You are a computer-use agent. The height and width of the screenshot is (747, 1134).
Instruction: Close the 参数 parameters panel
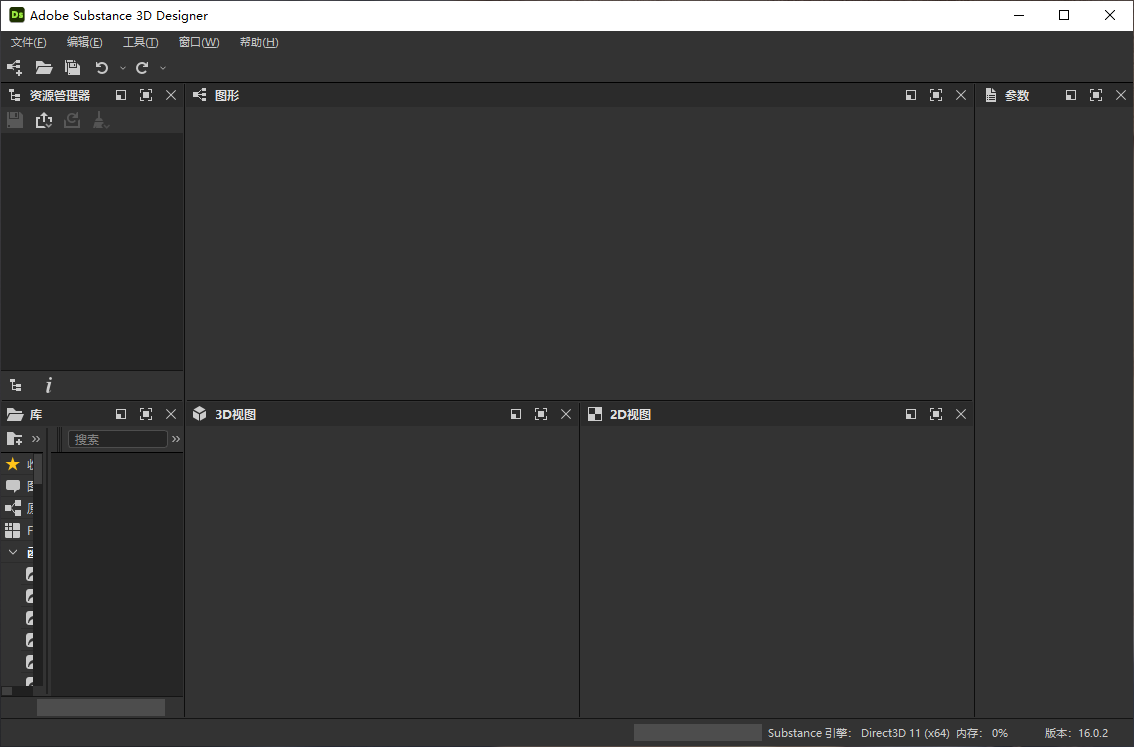click(1121, 95)
